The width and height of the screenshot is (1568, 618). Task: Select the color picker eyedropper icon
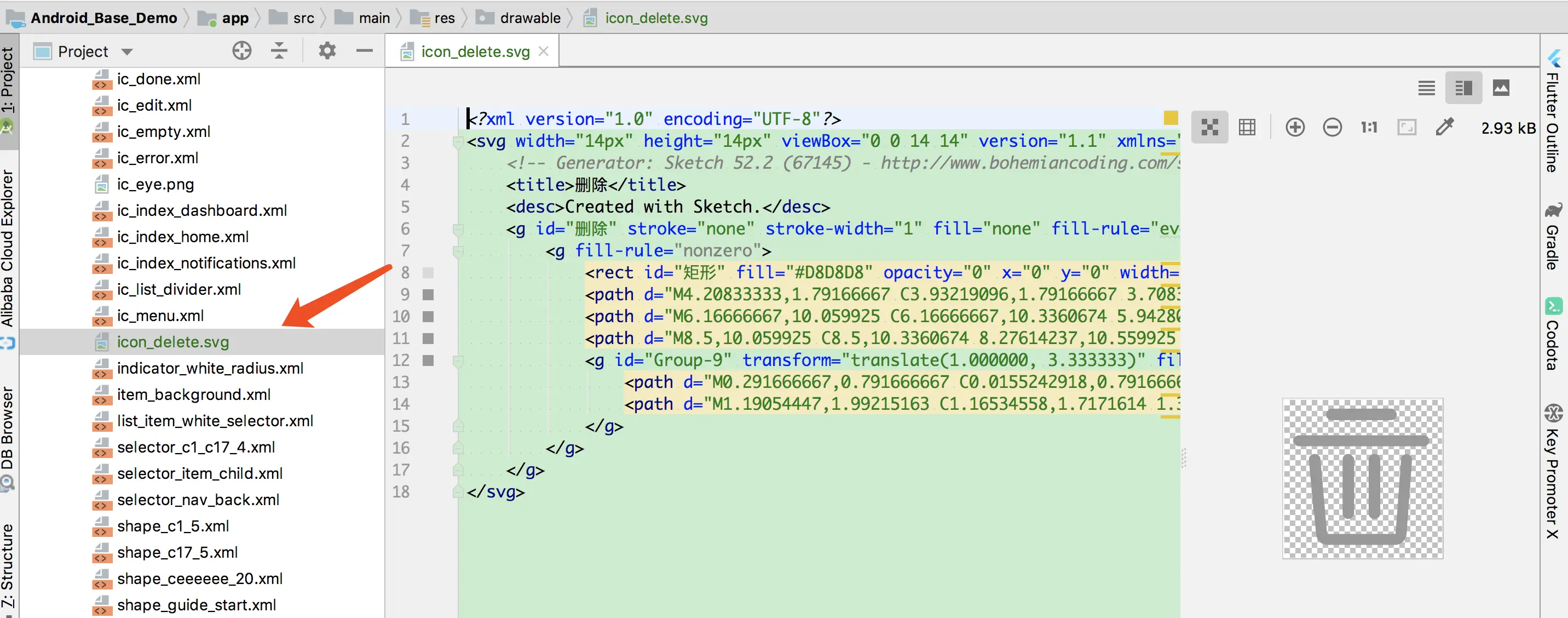(1444, 127)
